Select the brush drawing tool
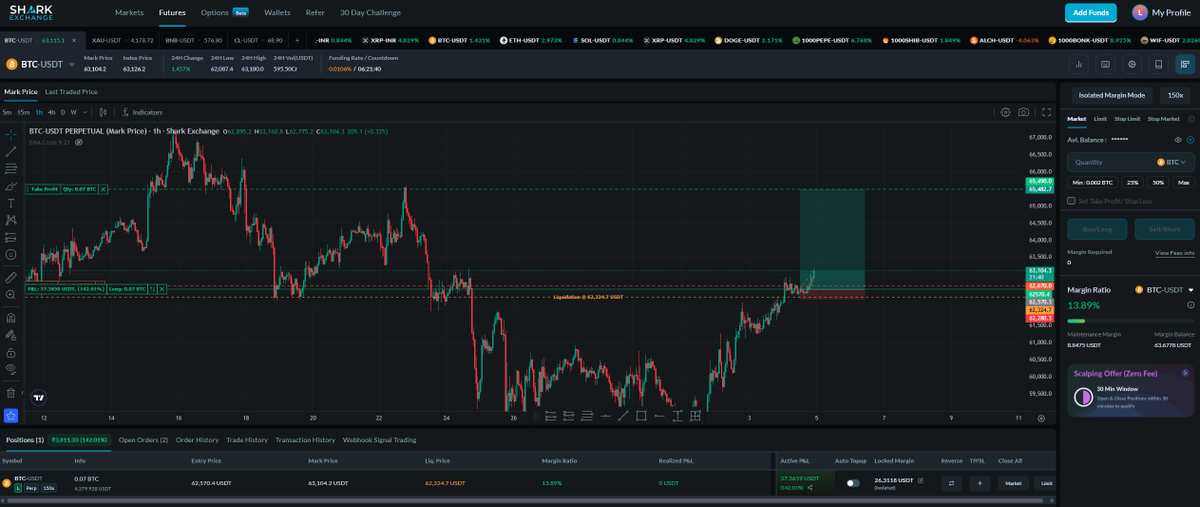1200x507 pixels. tap(10, 186)
